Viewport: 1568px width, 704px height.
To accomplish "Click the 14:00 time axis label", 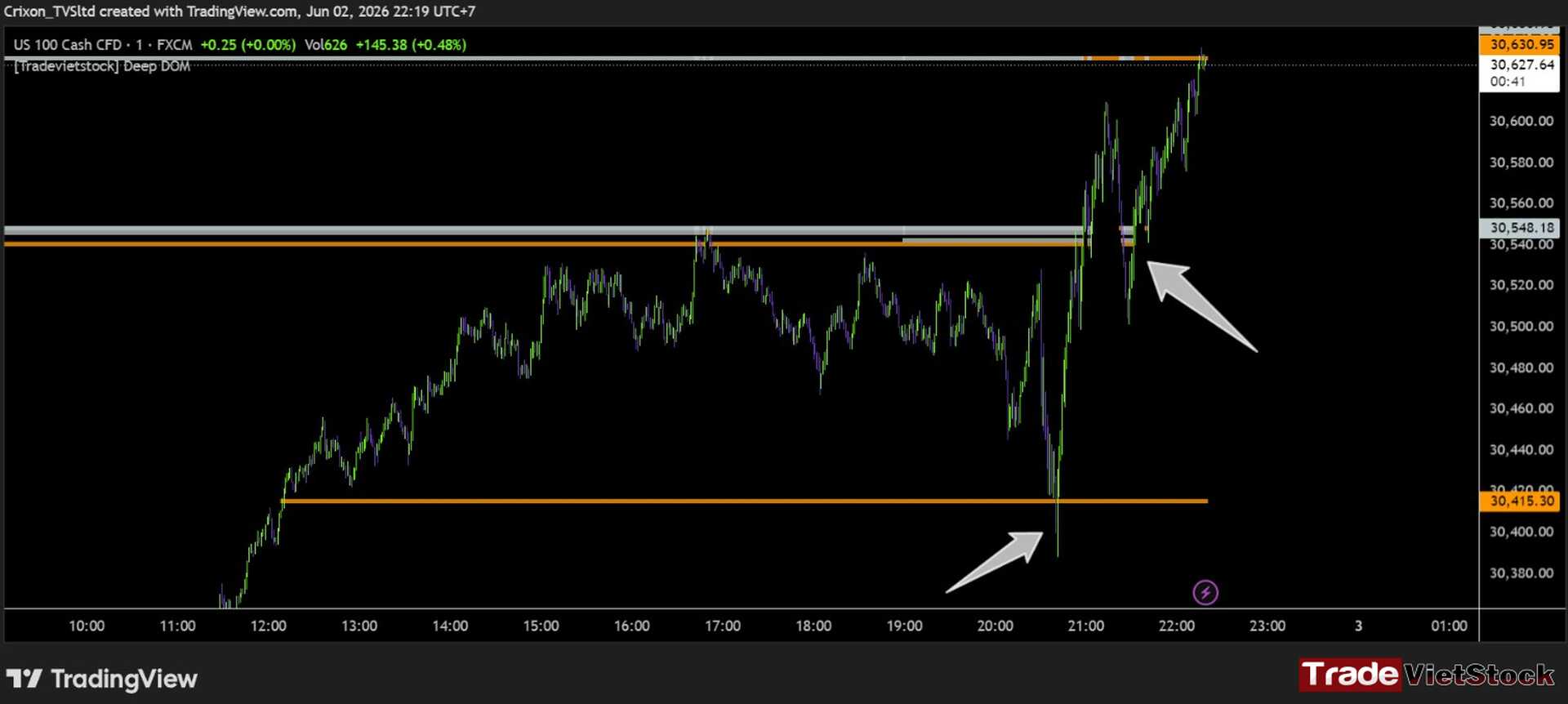I will (450, 626).
